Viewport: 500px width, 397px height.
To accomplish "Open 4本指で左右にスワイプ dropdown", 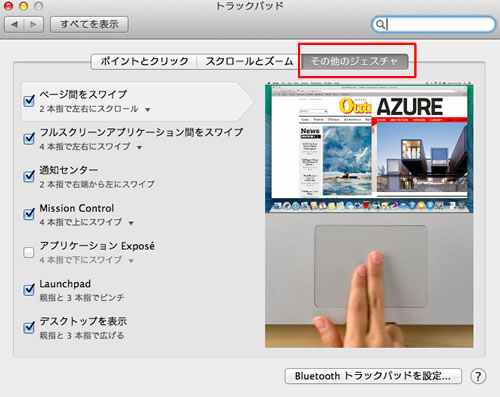I will click(x=91, y=147).
